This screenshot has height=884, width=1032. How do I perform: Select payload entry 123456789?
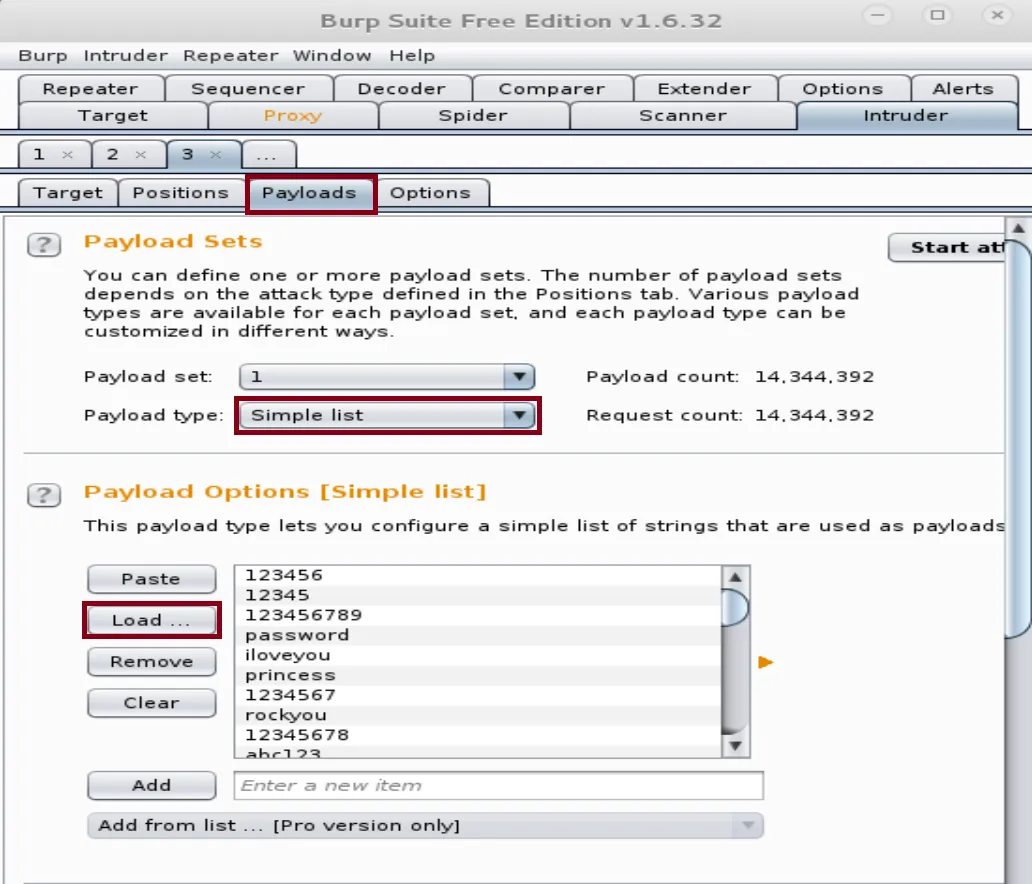(478, 615)
